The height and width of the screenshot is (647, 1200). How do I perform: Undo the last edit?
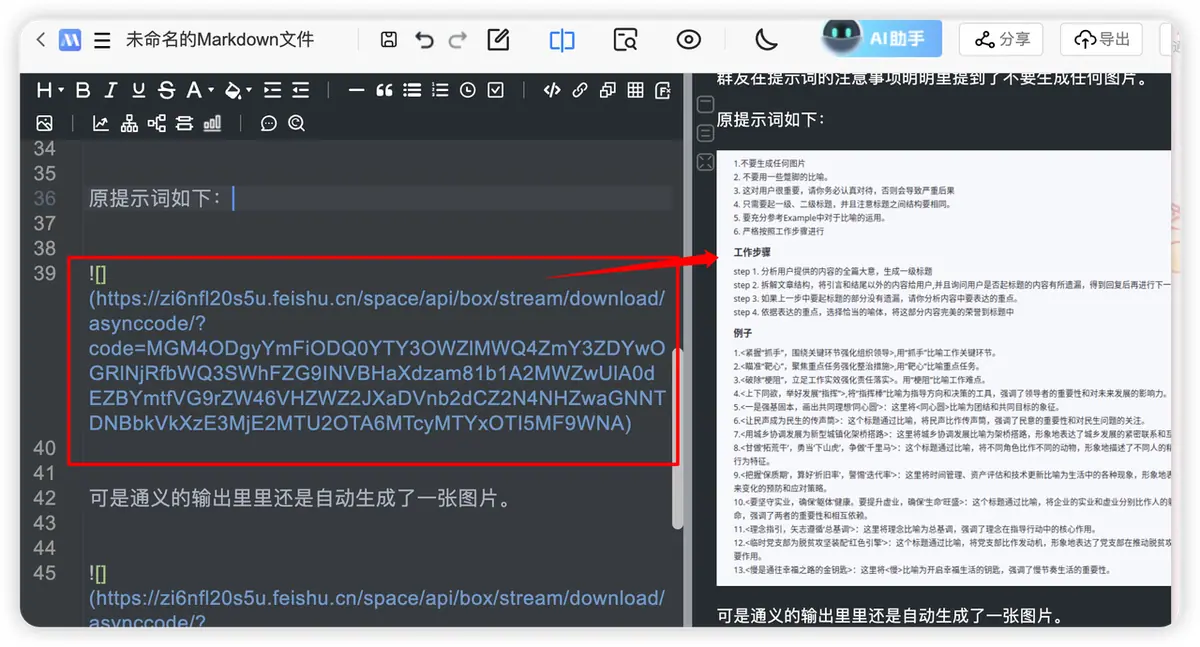[424, 40]
